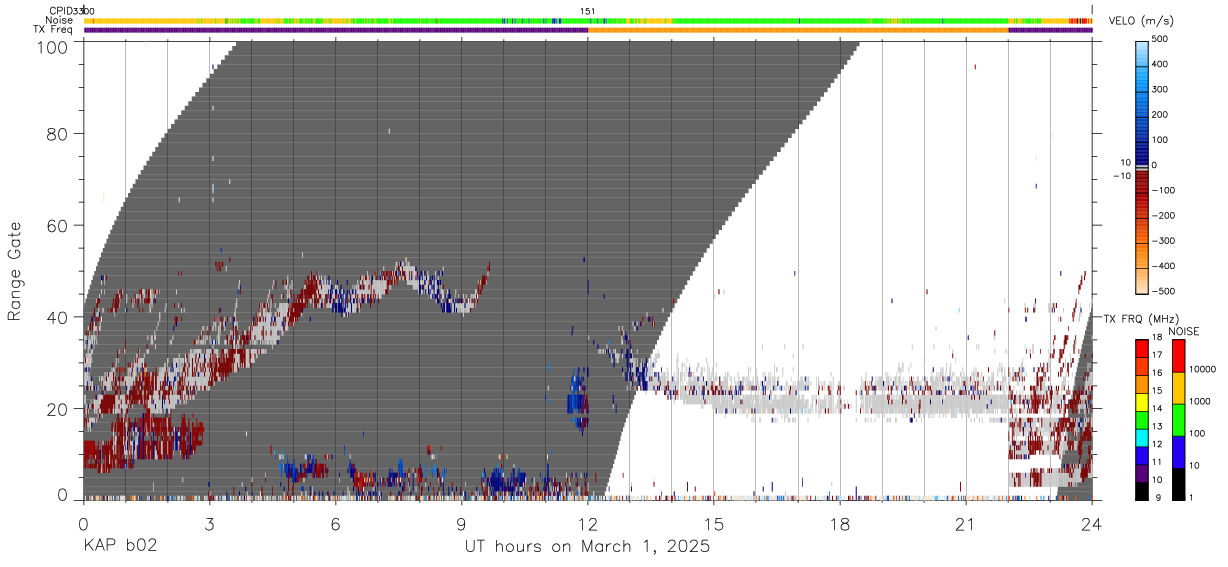The height and width of the screenshot is (567, 1228).
Task: Click the 1 label on NOISE legend
Action: tap(1191, 497)
